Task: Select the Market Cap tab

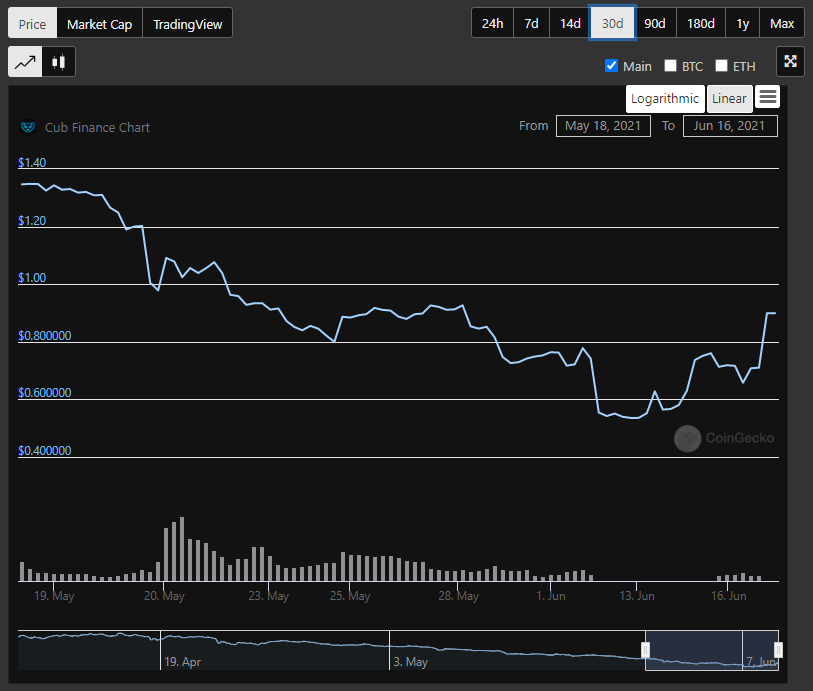Action: 100,24
